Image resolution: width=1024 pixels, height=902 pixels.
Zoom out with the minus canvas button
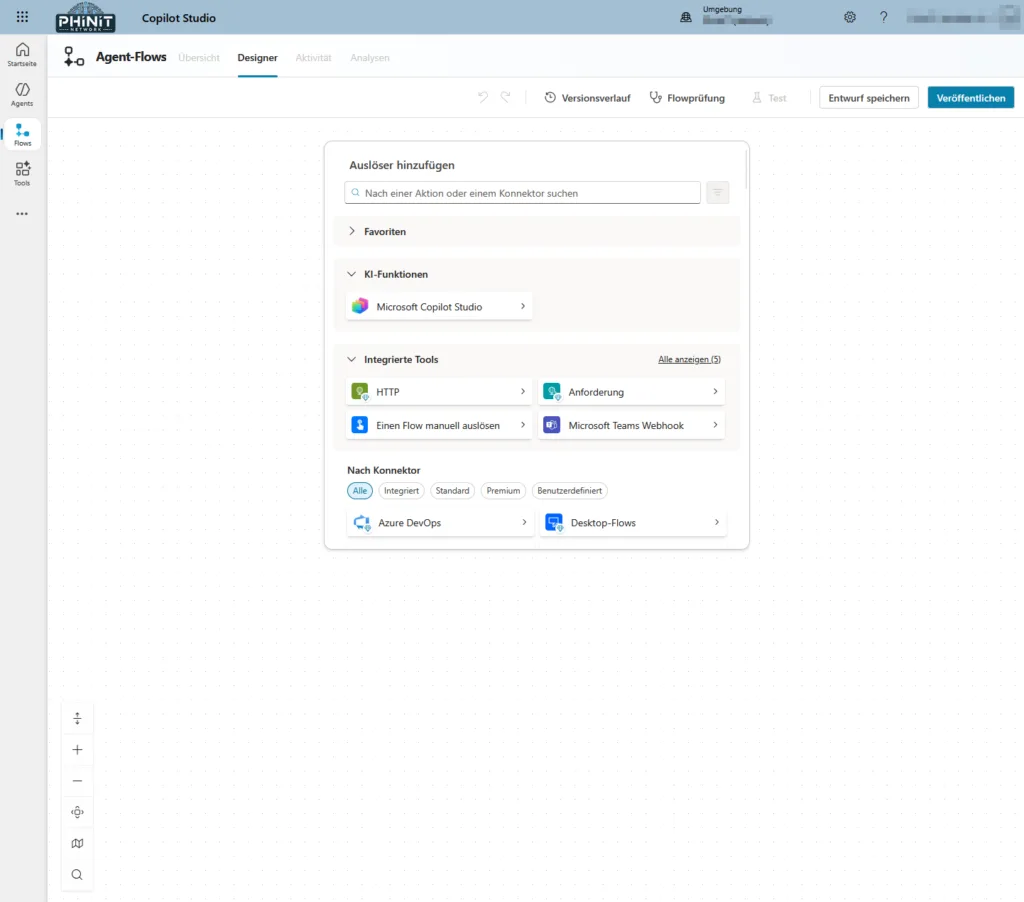coord(77,781)
